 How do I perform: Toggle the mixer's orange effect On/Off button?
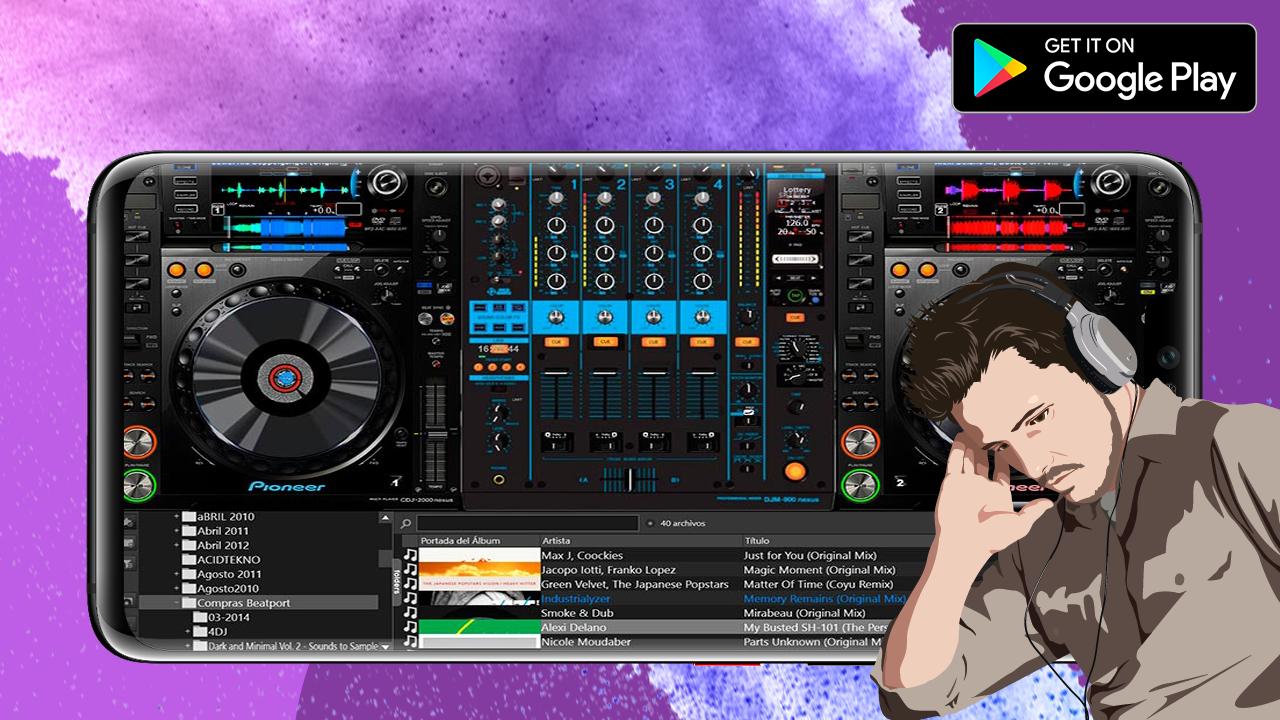795,470
